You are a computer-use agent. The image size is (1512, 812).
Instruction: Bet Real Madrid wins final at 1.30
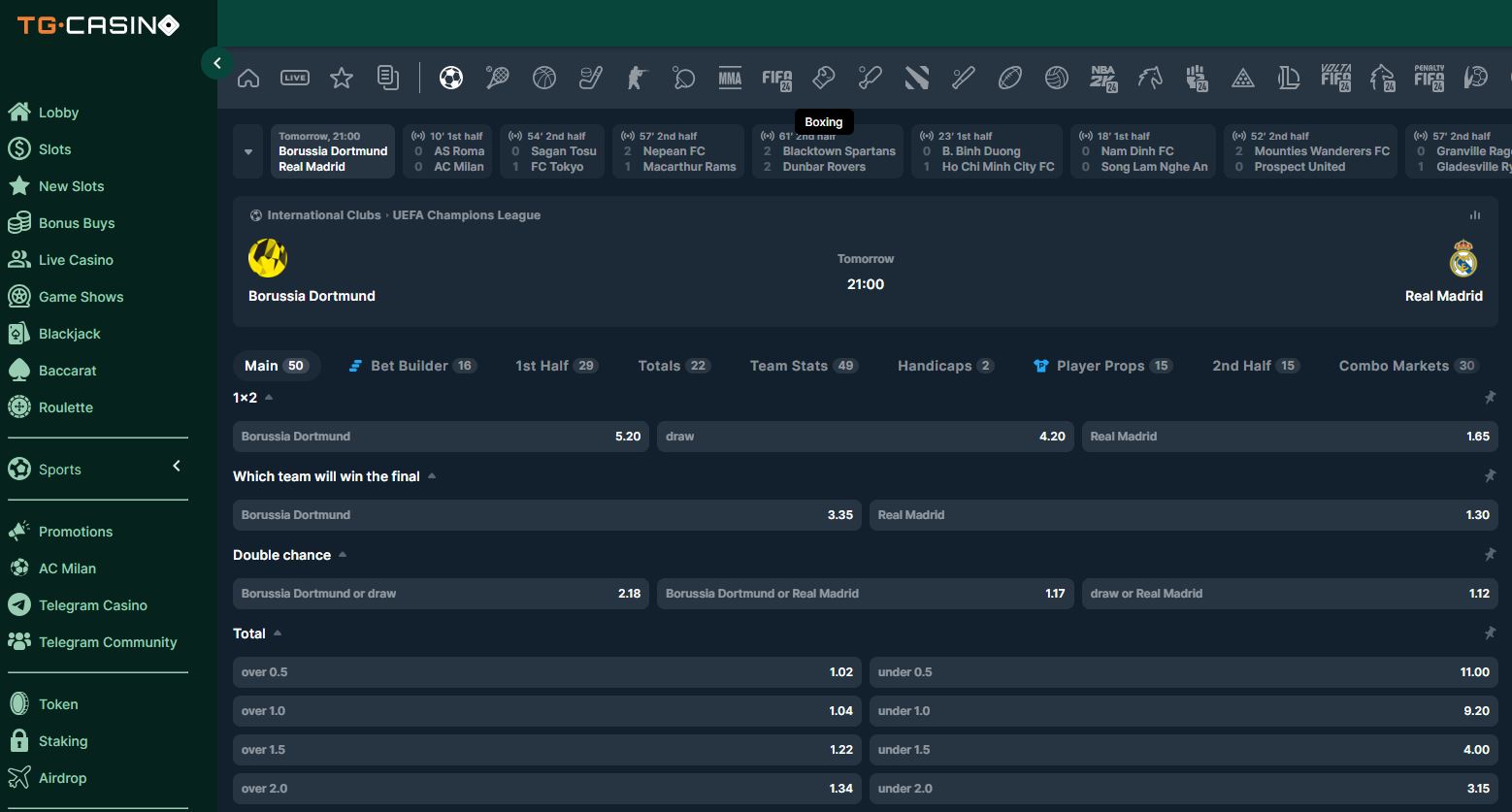1183,515
